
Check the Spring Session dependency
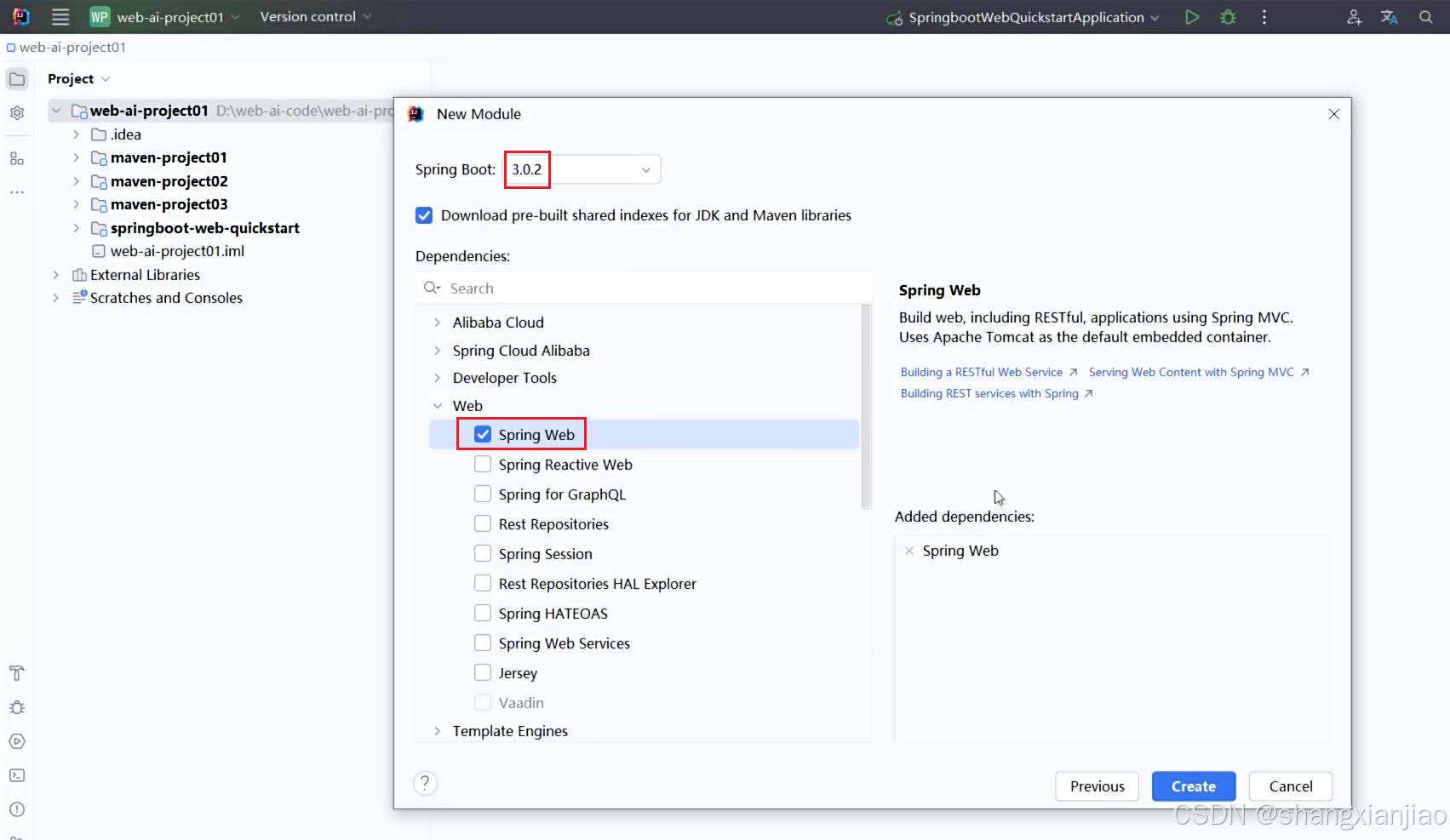pyautogui.click(x=483, y=553)
